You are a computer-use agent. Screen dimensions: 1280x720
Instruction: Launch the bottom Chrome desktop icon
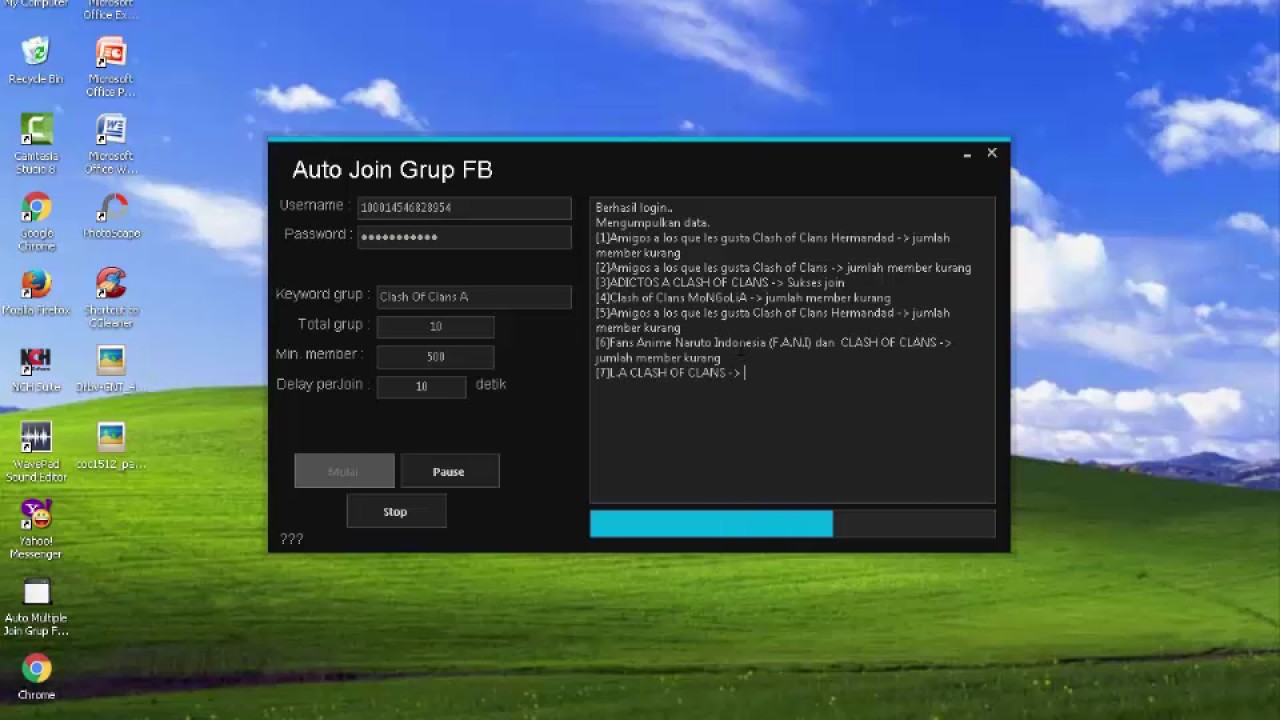(x=36, y=677)
